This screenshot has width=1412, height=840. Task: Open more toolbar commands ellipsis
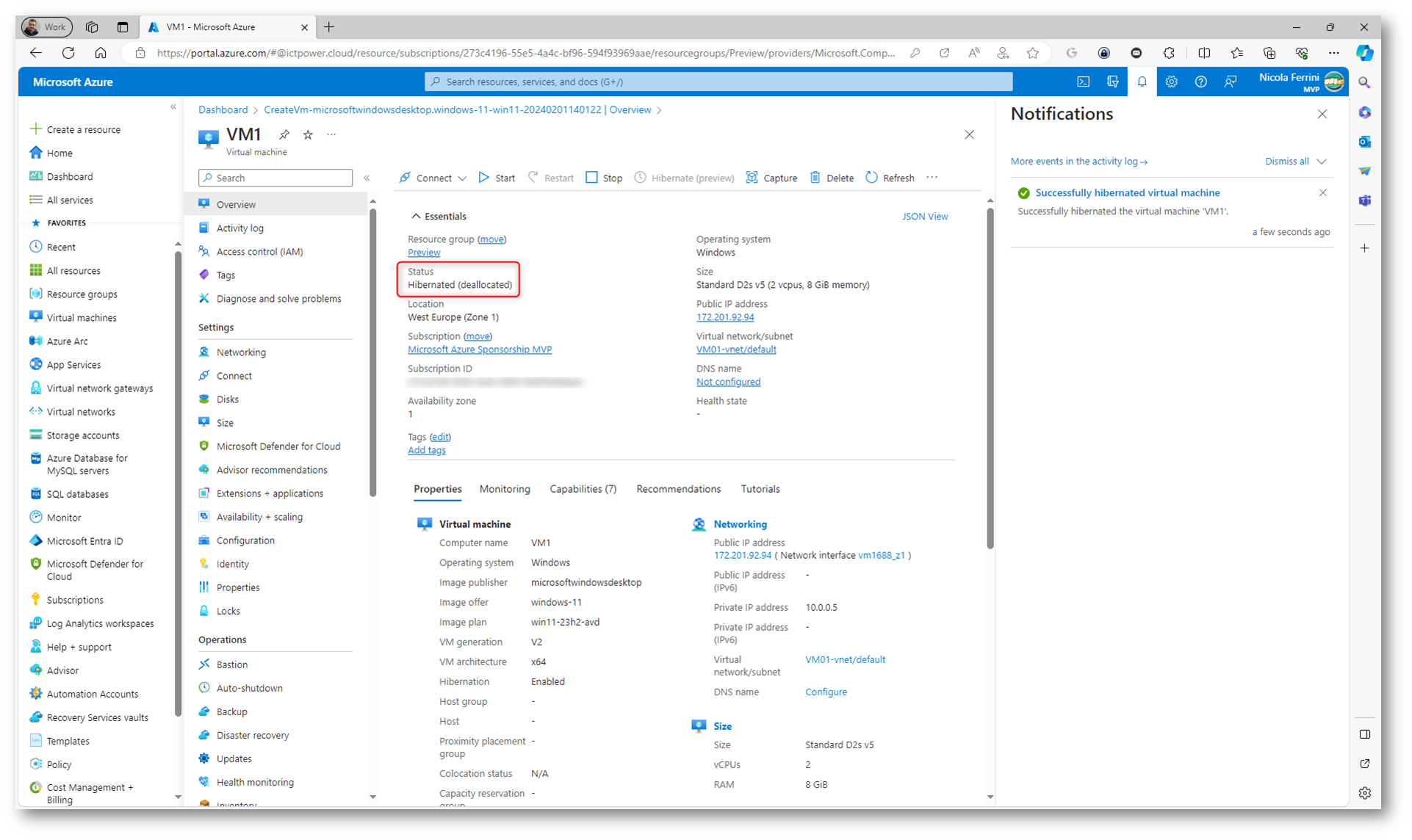[x=932, y=178]
